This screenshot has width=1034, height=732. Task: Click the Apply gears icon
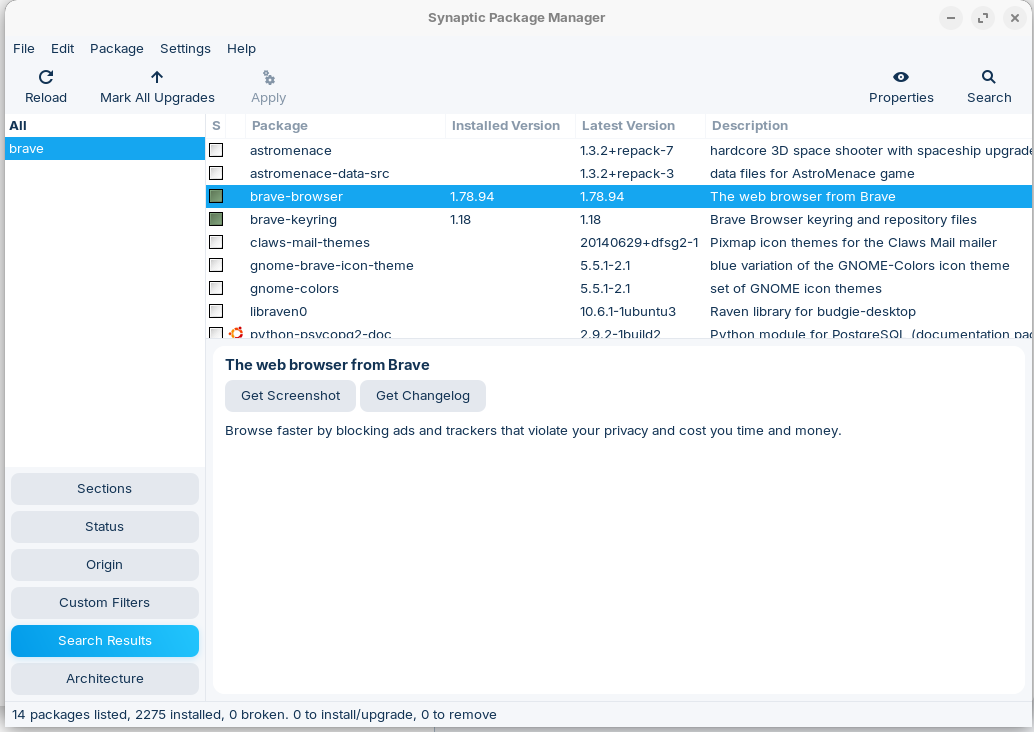tap(268, 77)
